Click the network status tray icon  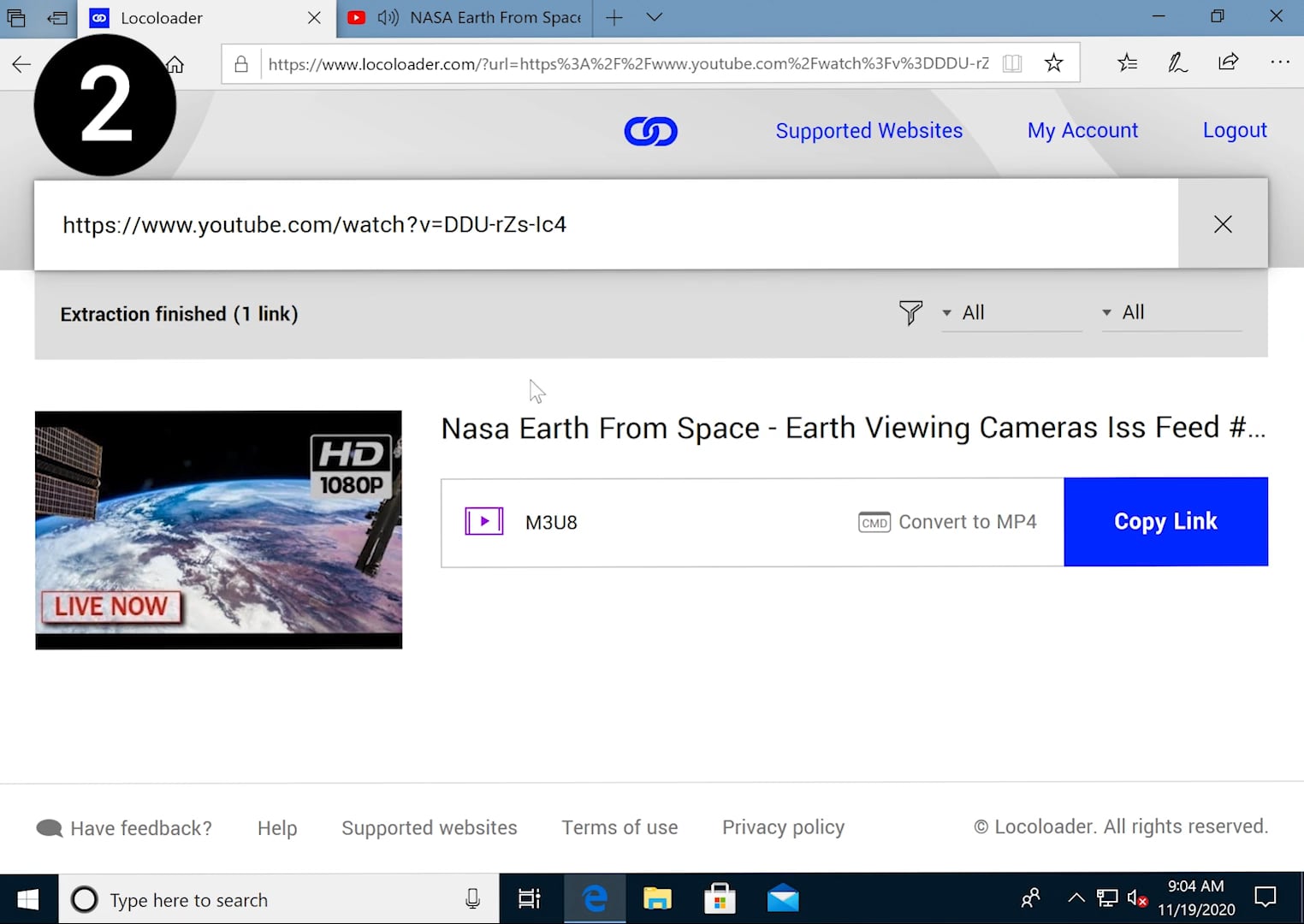1107,898
